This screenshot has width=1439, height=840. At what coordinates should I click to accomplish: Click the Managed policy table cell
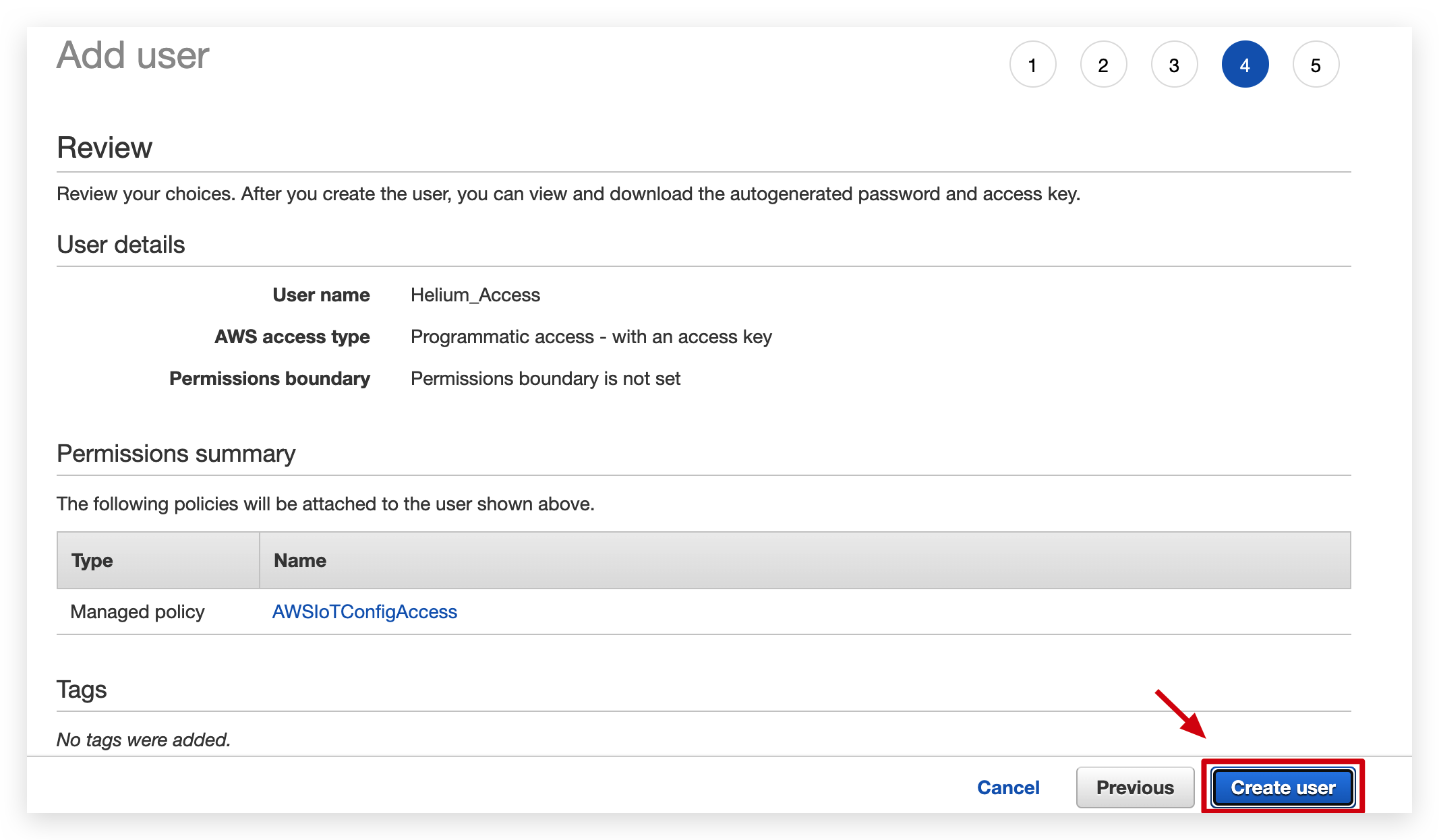[138, 611]
